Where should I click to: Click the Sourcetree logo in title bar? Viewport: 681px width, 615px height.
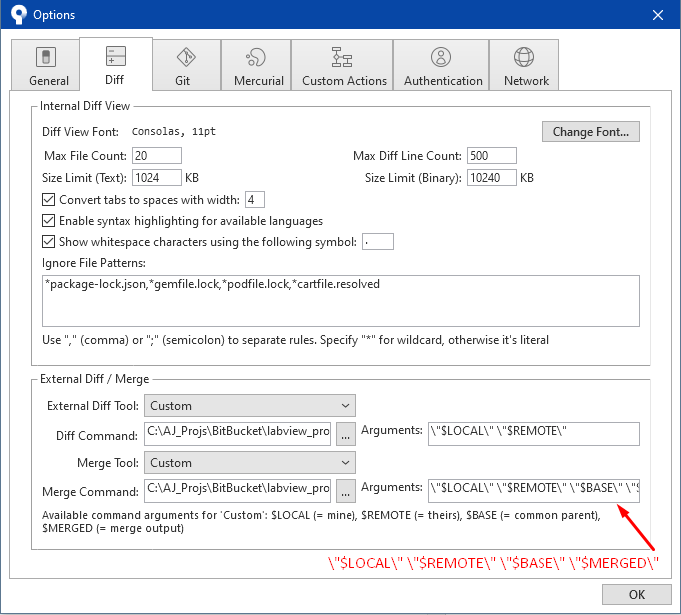(x=16, y=15)
